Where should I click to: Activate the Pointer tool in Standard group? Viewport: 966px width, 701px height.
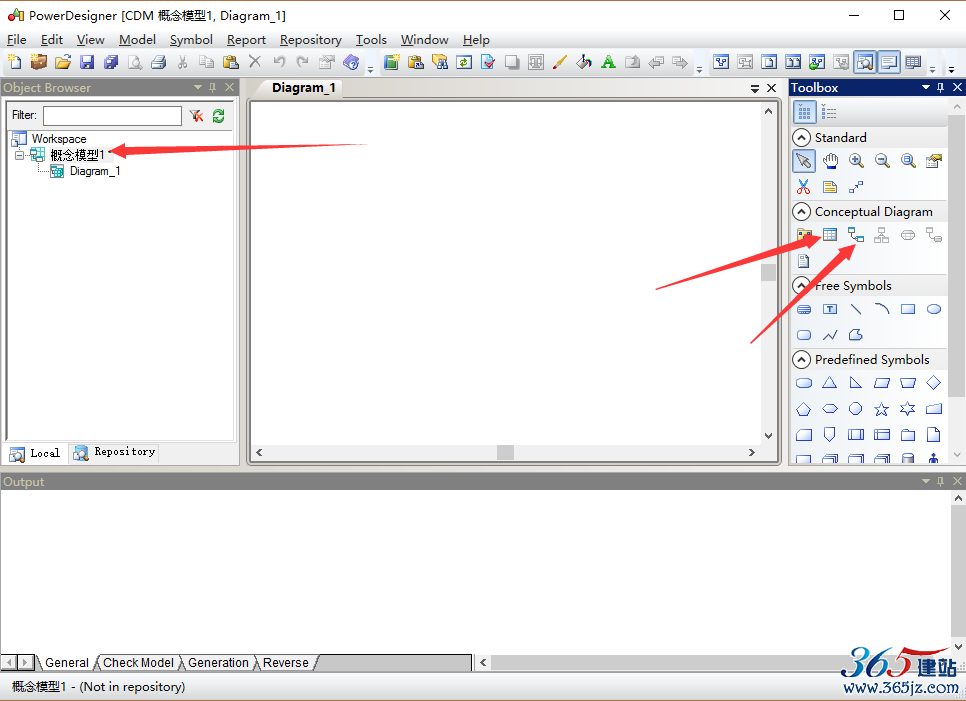[x=804, y=161]
